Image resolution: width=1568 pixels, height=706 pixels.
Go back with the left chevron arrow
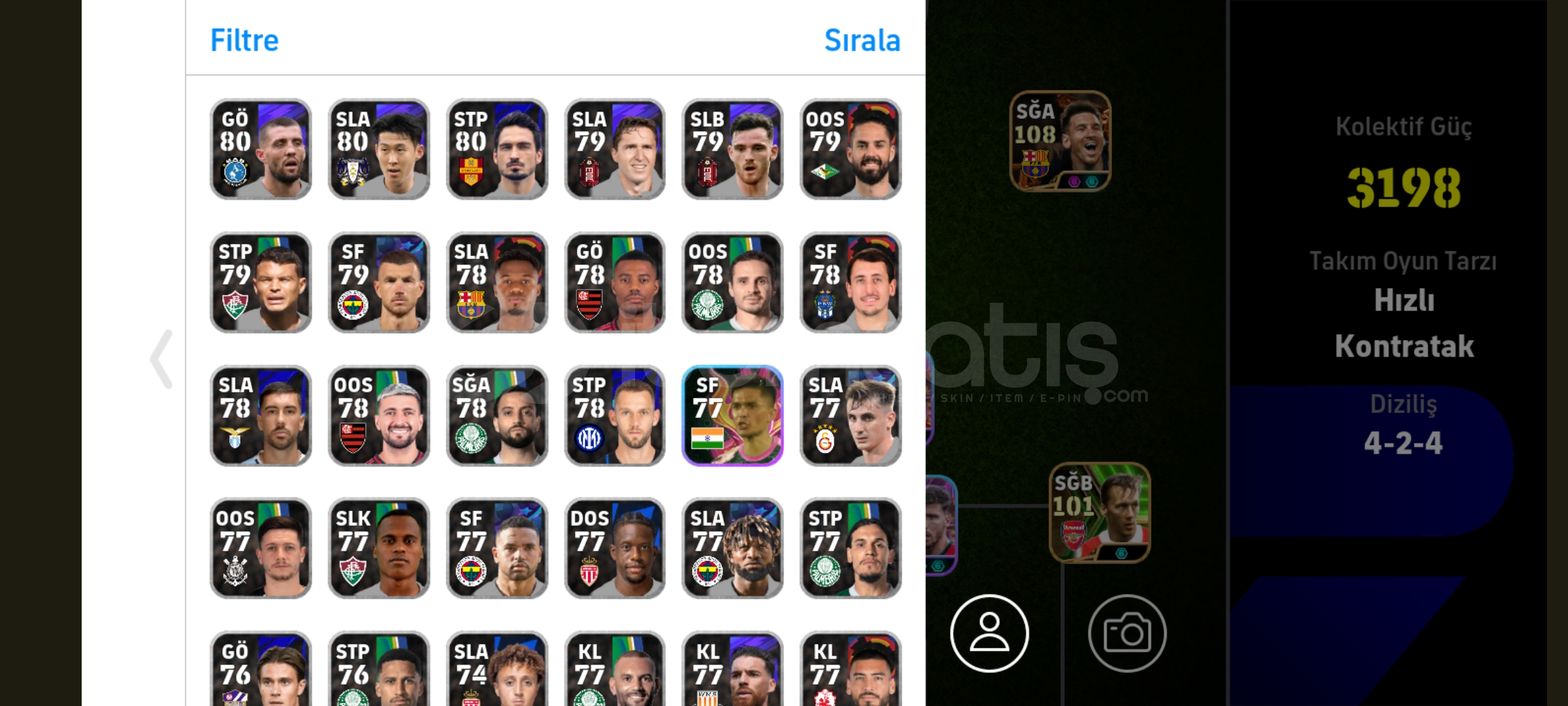point(161,359)
